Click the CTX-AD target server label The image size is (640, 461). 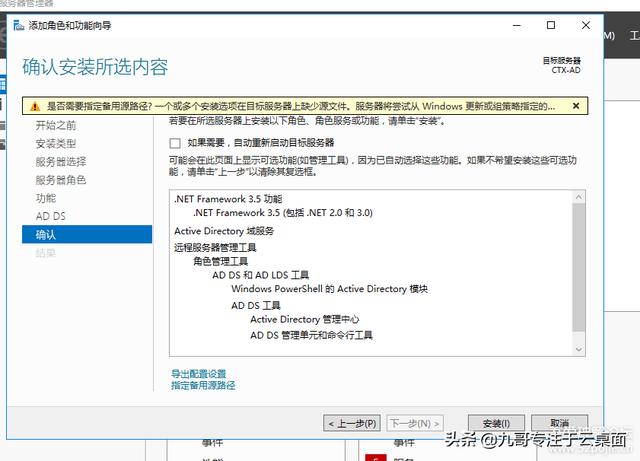tap(566, 70)
